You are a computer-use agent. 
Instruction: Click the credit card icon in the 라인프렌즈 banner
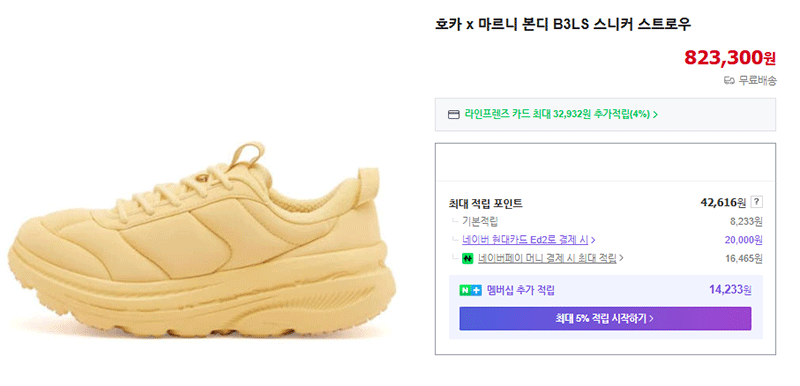pyautogui.click(x=453, y=114)
